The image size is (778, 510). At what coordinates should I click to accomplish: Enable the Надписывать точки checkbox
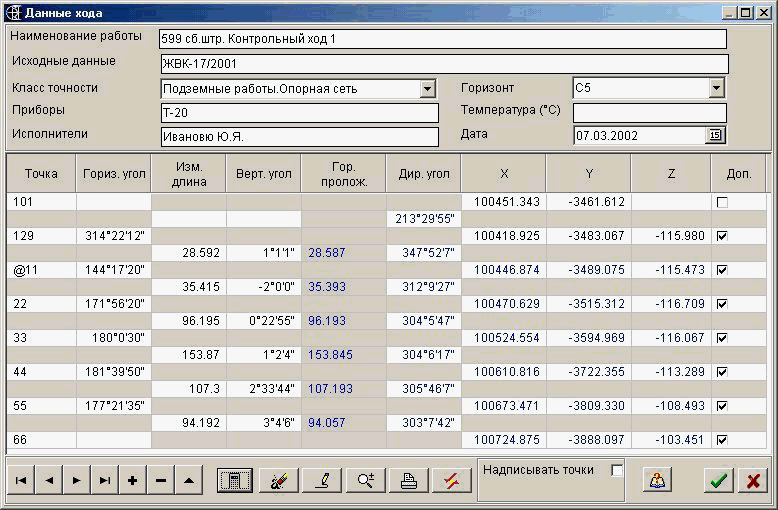point(617,470)
